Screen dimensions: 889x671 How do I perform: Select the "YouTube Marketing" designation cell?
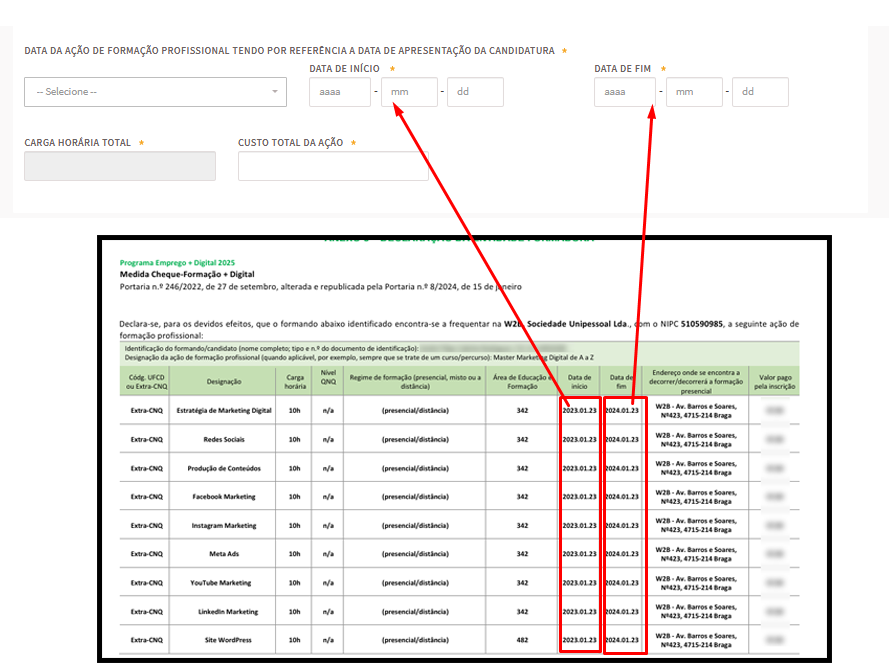click(221, 582)
